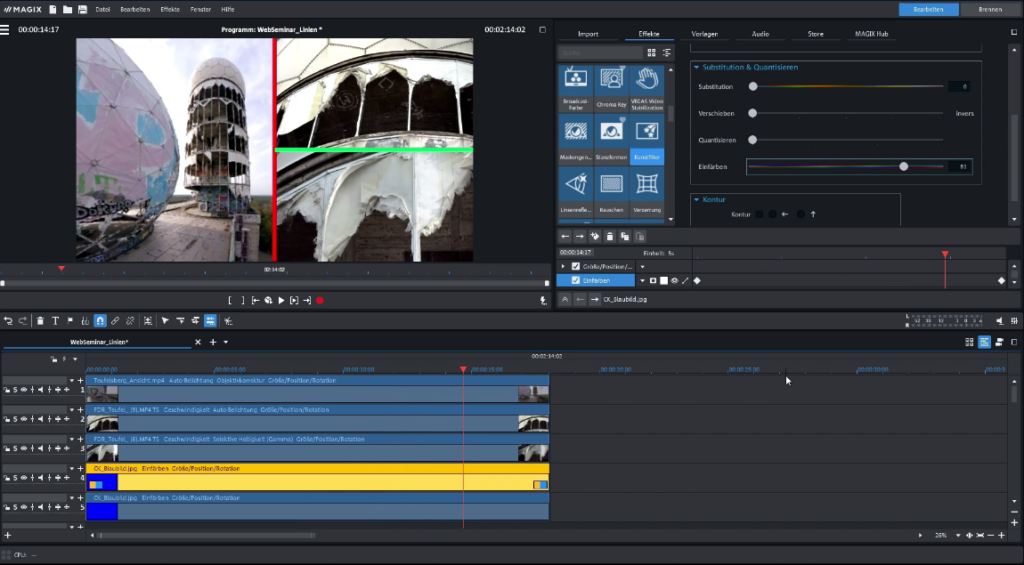Click the invers label beside Verschieben
Viewport: 1024px width, 565px height.
click(x=965, y=114)
